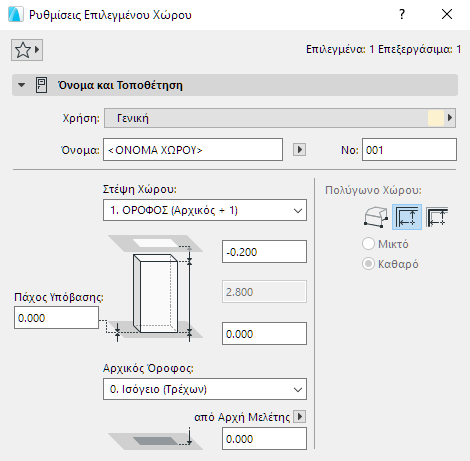
Task: Edit the No field showing 001
Action: 409,150
